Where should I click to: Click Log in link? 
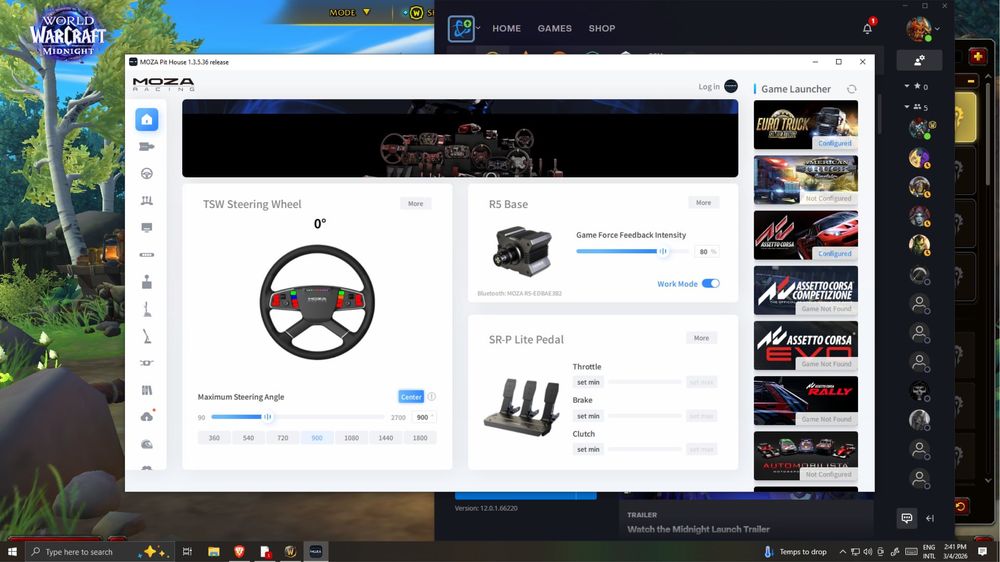(709, 87)
